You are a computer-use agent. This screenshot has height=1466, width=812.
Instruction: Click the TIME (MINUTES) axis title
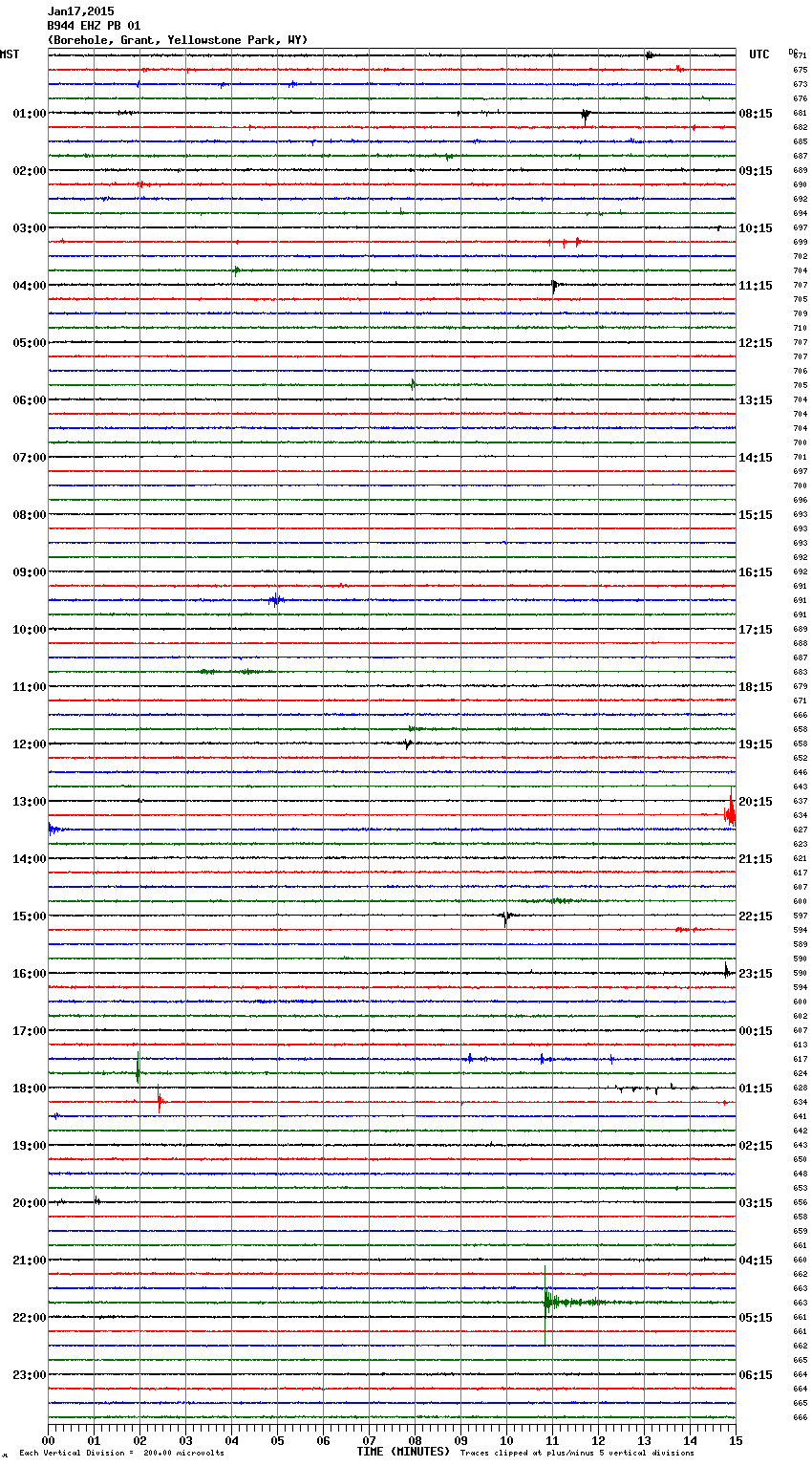tap(403, 1452)
